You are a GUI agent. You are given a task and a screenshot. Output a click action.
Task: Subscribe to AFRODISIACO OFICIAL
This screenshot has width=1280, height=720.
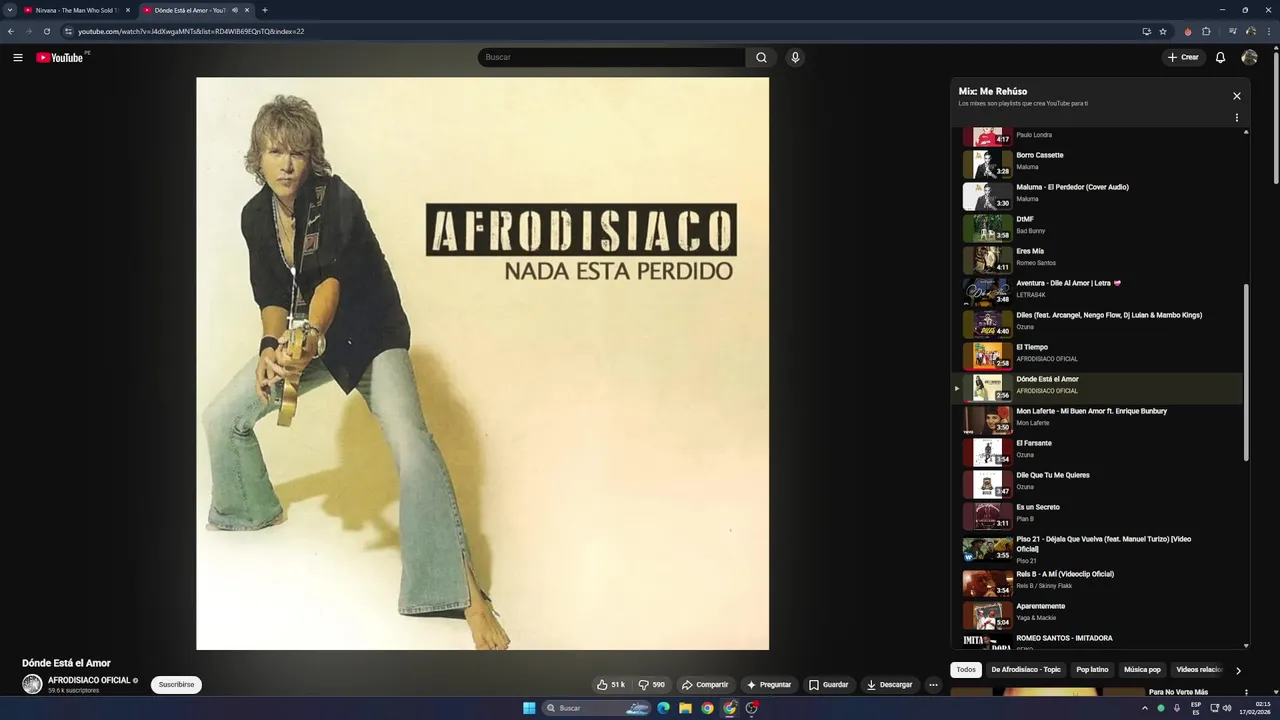coord(176,685)
